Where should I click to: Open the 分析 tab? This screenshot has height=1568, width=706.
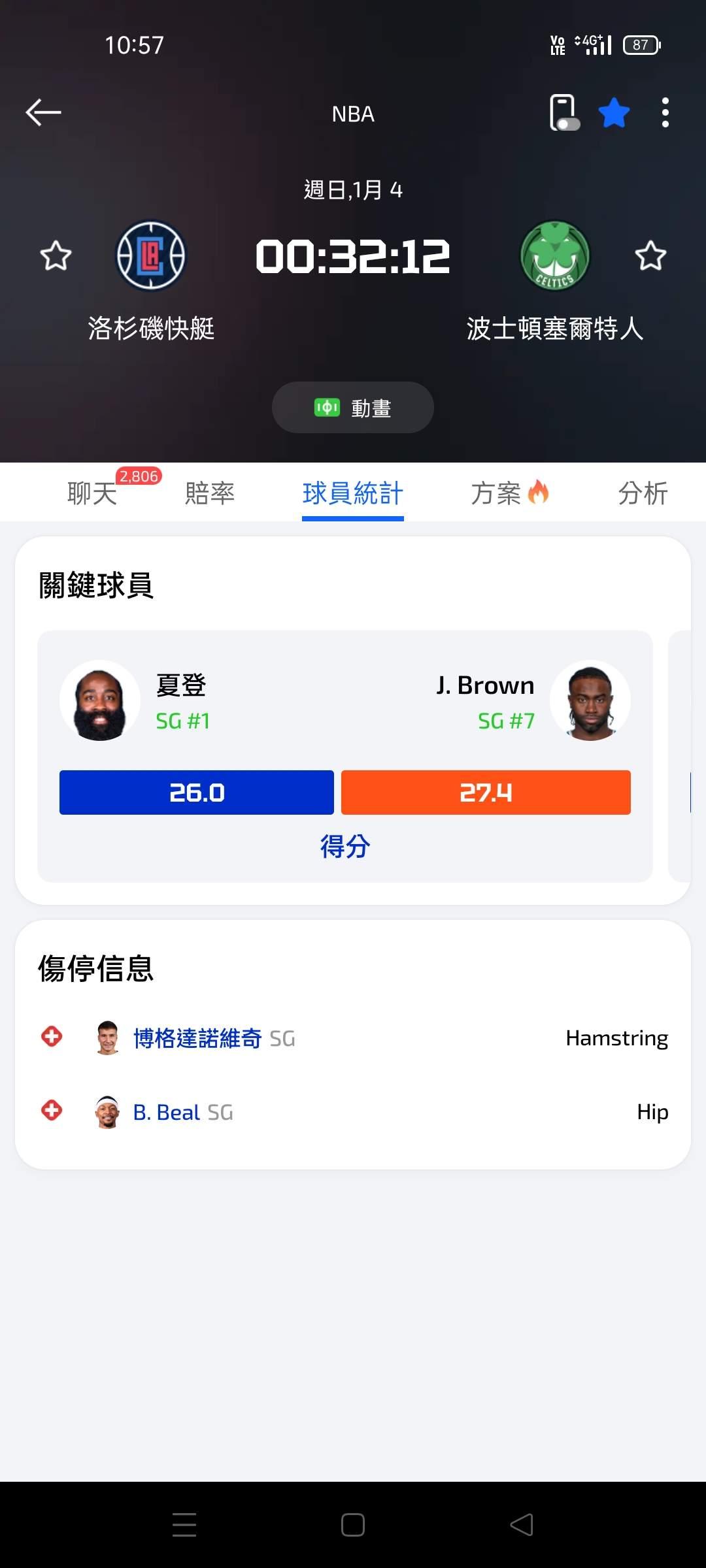pyautogui.click(x=643, y=493)
